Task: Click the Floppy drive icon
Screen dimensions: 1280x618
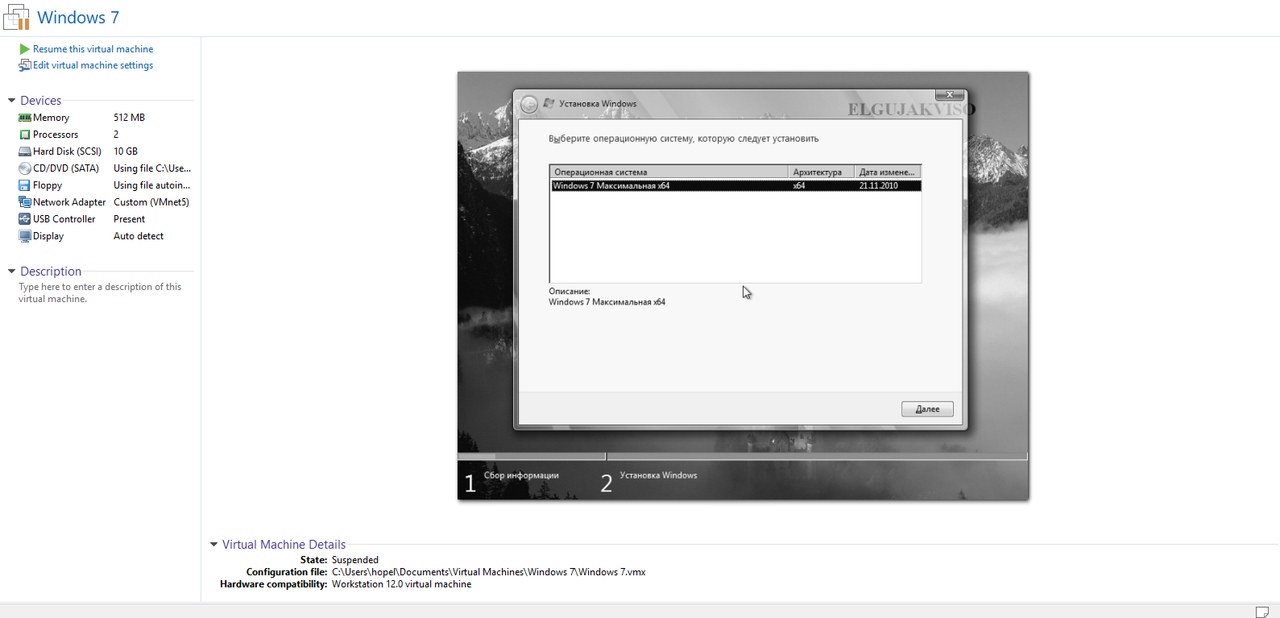Action: point(25,186)
